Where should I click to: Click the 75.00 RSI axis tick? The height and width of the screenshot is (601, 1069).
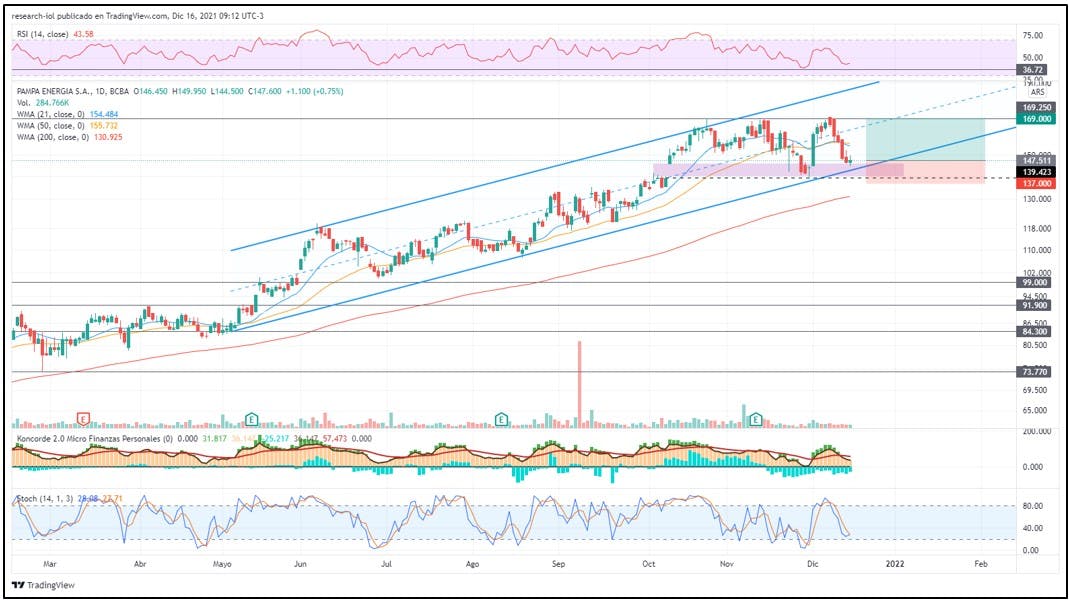[1033, 35]
